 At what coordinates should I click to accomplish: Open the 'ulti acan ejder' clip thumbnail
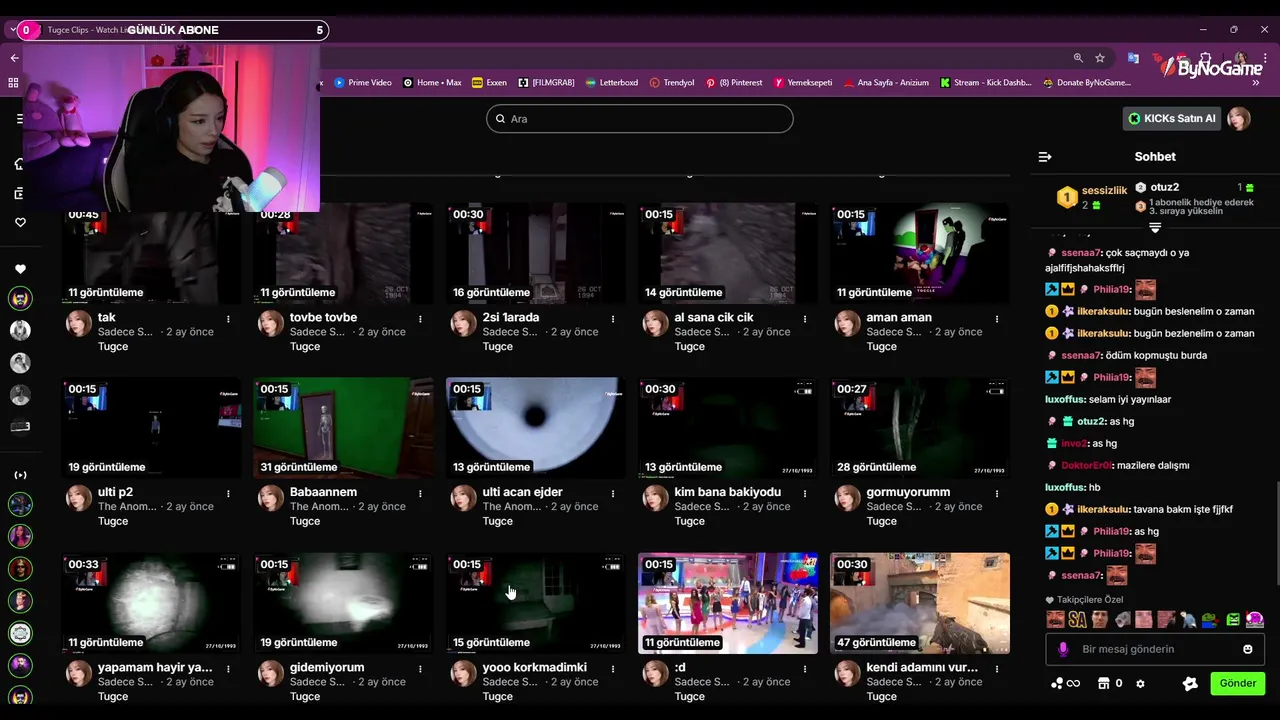[535, 427]
